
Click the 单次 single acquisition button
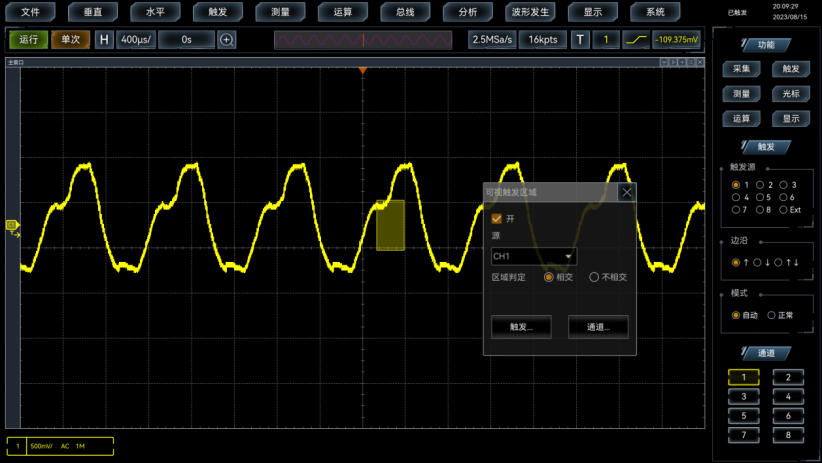point(70,40)
